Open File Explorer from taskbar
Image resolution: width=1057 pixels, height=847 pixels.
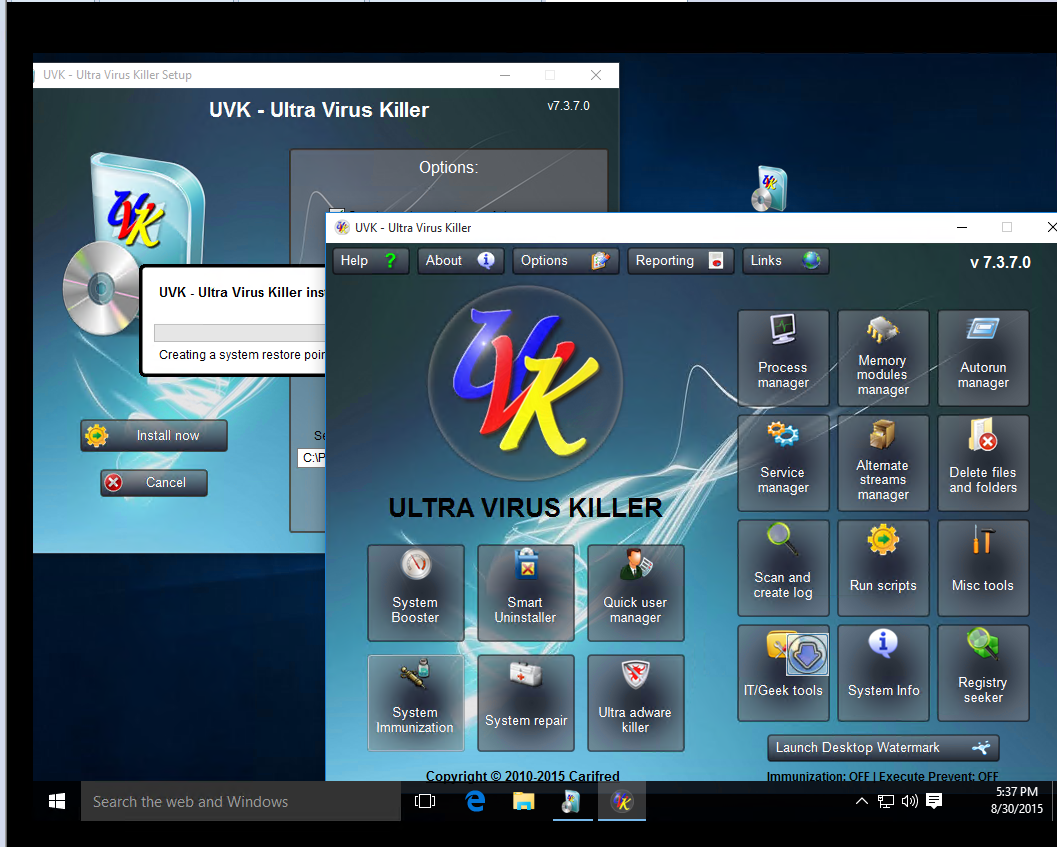point(523,801)
